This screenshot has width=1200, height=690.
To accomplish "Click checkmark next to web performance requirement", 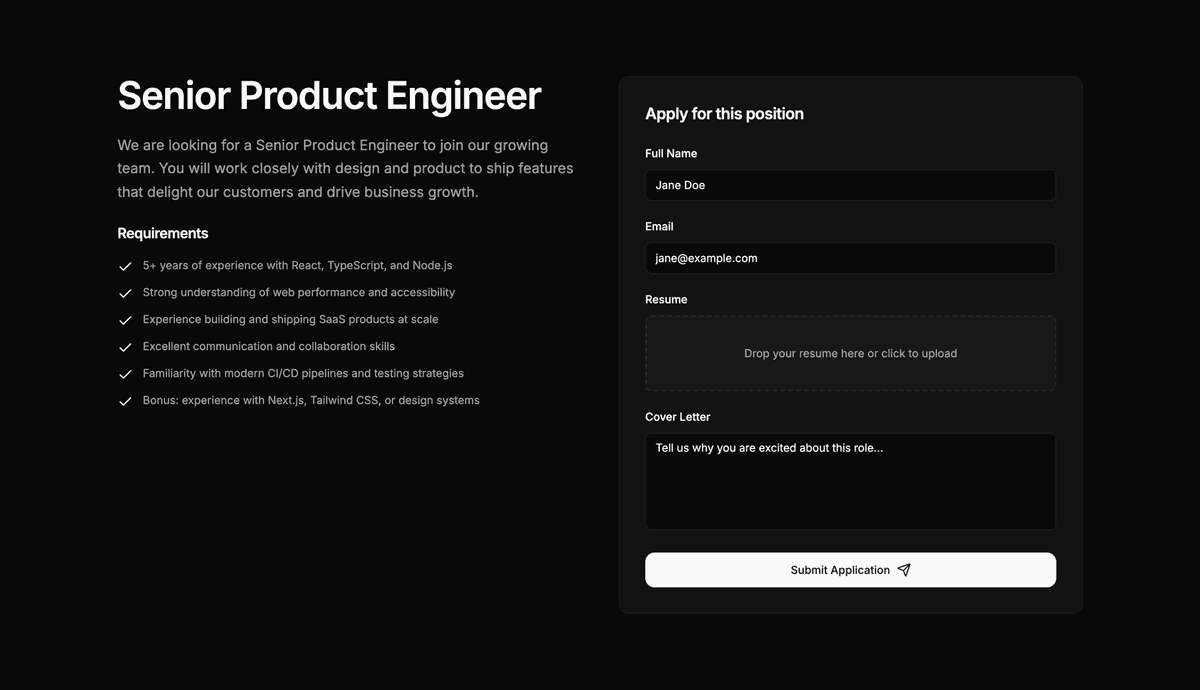I will [125, 294].
